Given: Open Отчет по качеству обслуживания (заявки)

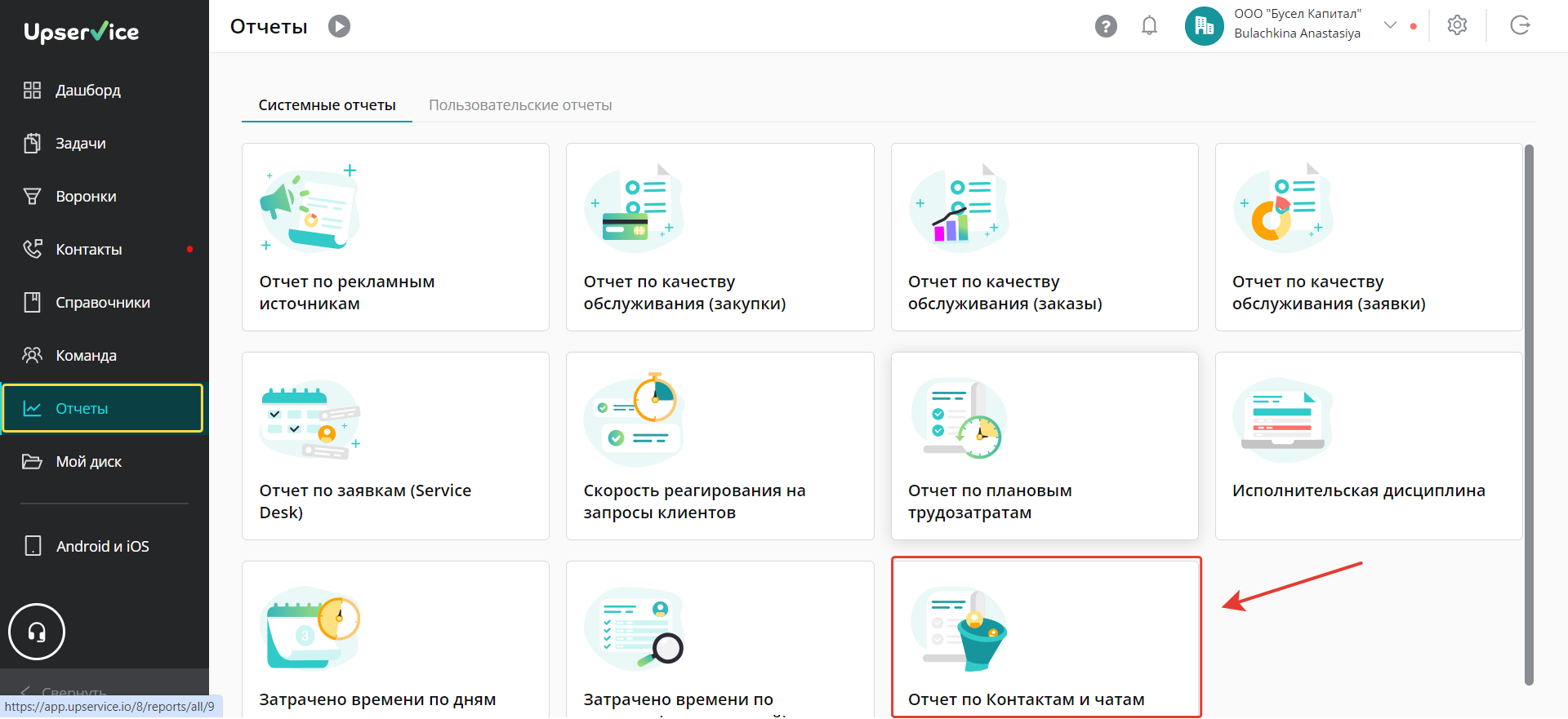Looking at the screenshot, I should coord(1369,237).
